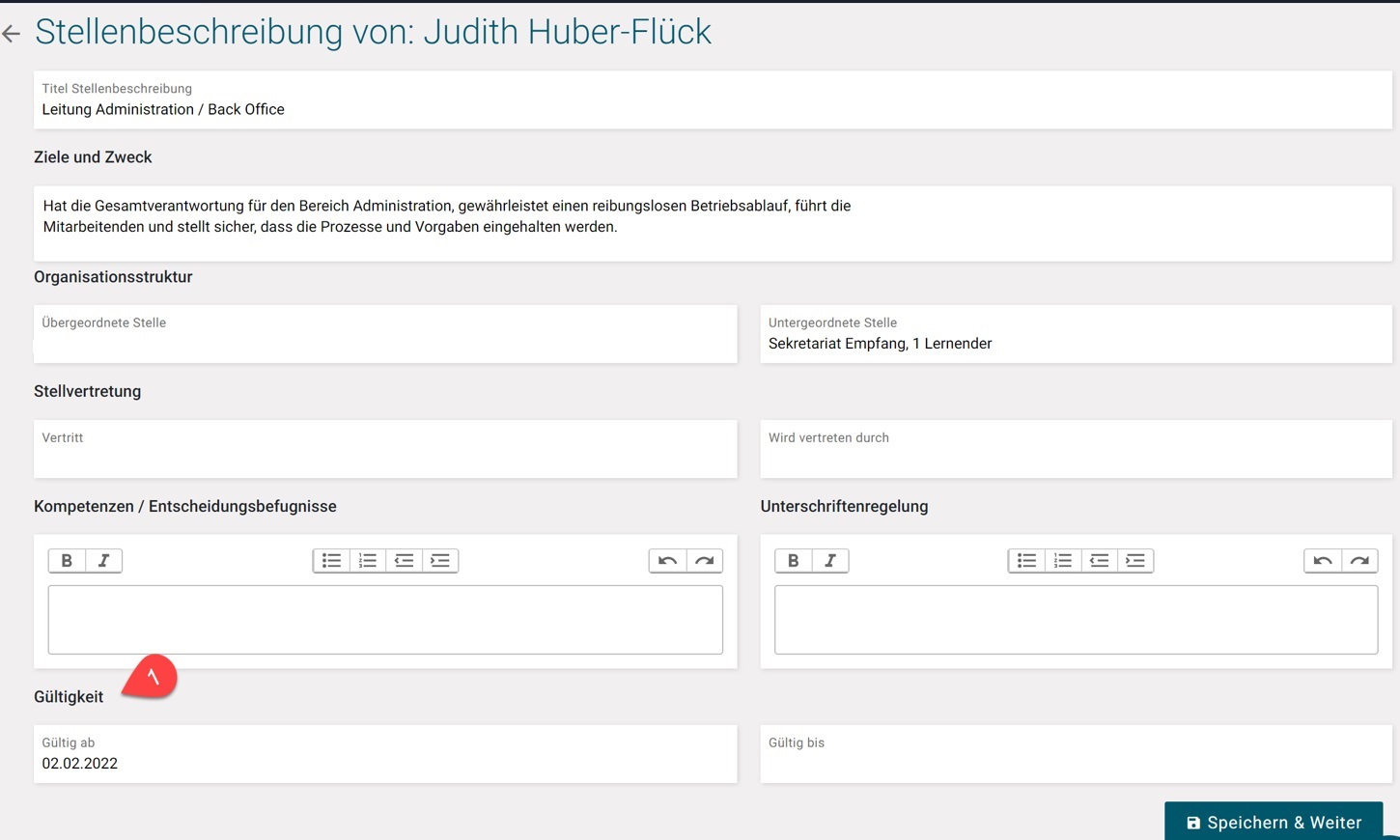Click the empty Gültig bis field
The width and height of the screenshot is (1400, 840).
point(1076,763)
